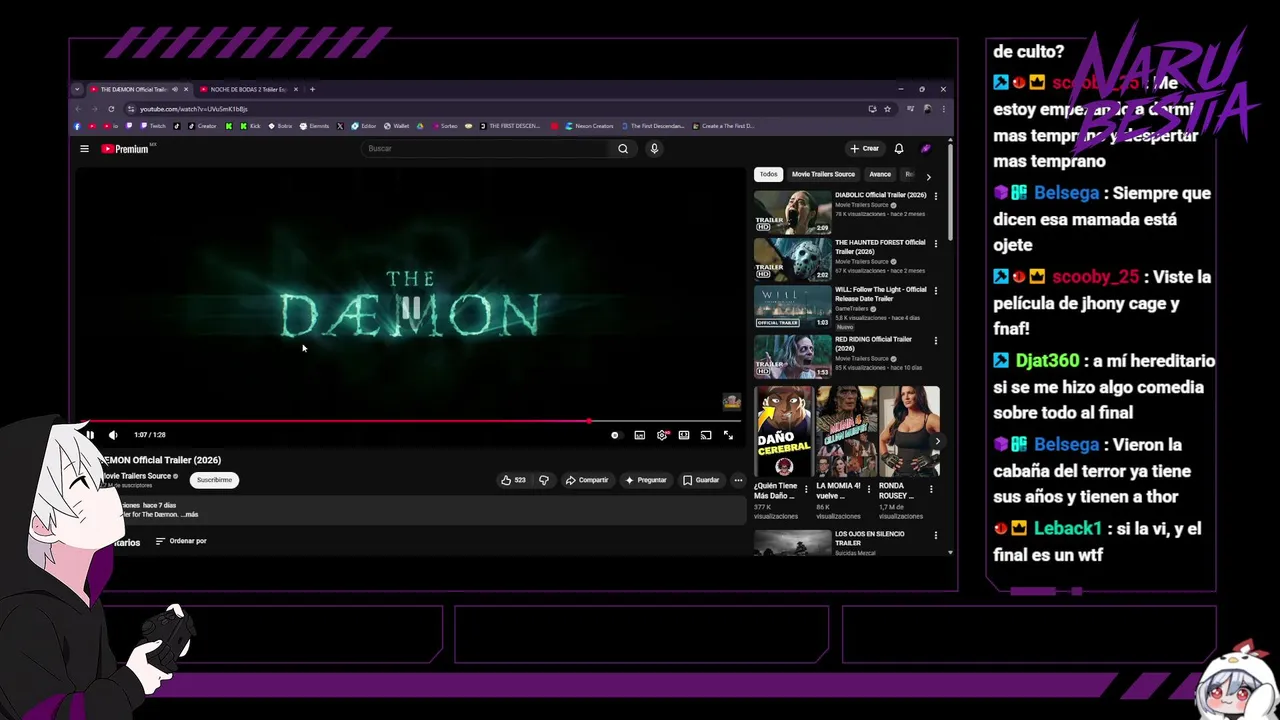This screenshot has height=720, width=1280.
Task: Open the Sorteo bookmark
Action: coord(444,126)
